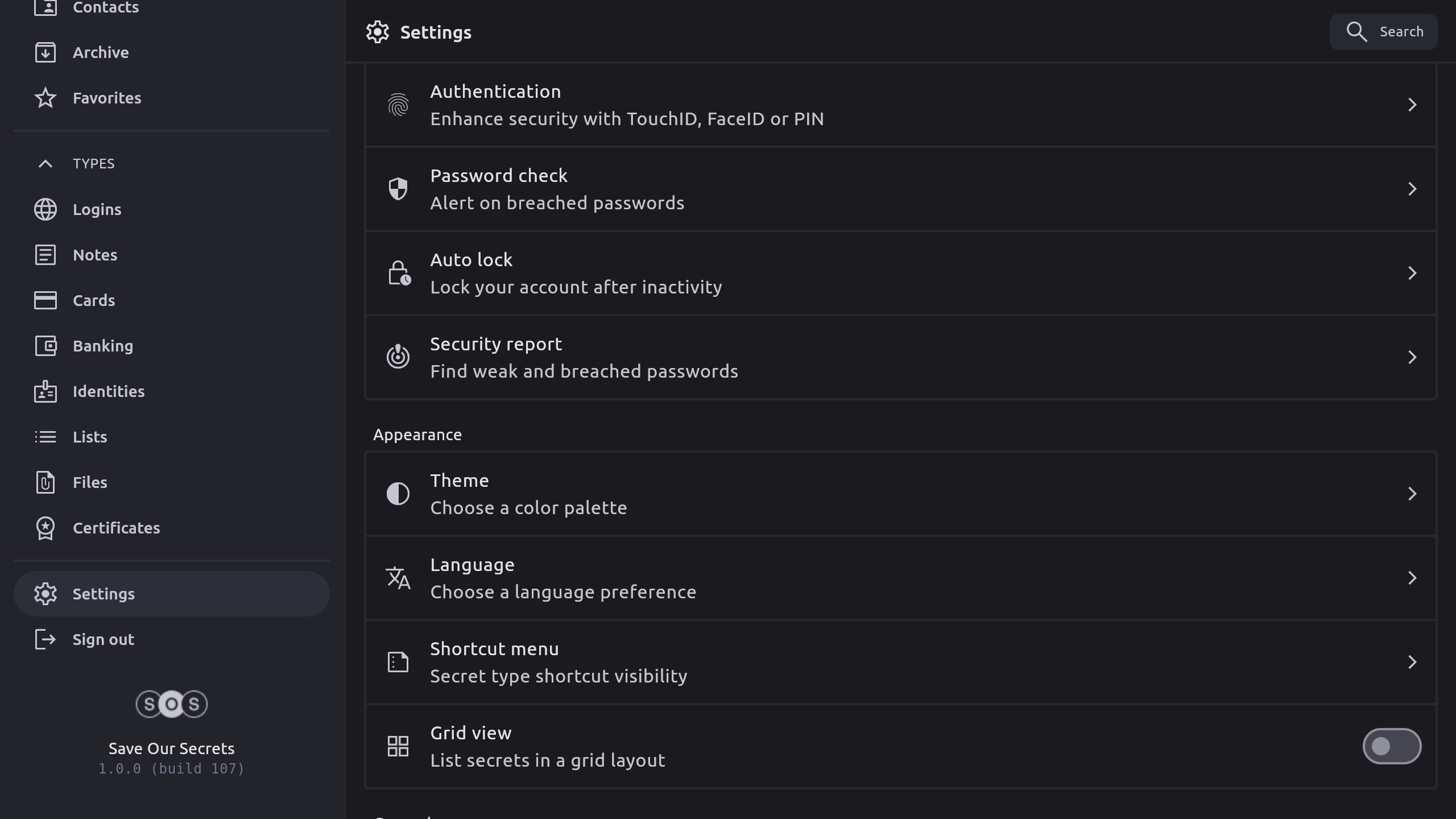This screenshot has height=819, width=1456.
Task: Click the Security report radar icon
Action: tap(398, 357)
